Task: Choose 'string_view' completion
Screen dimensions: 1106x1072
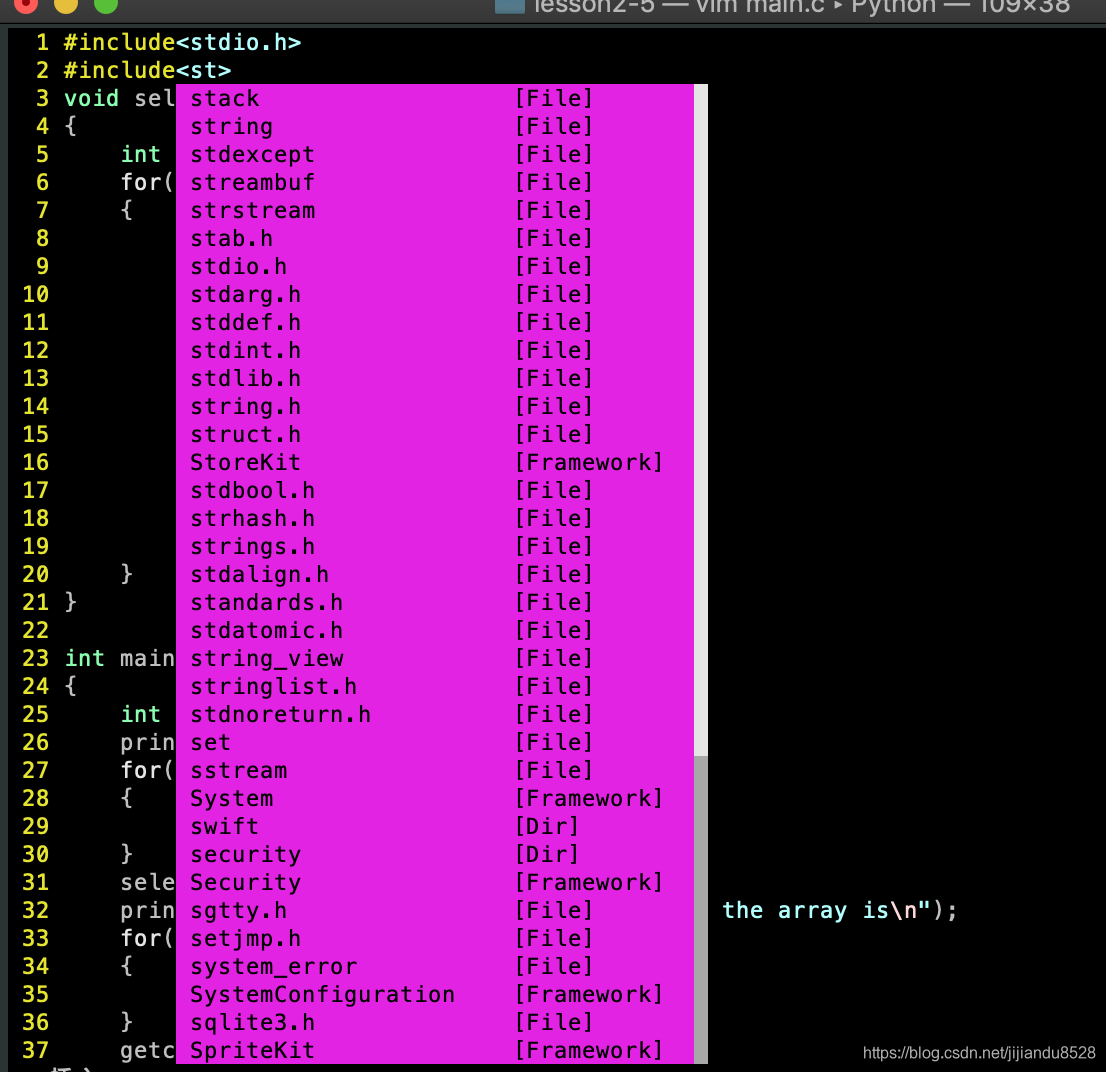Action: [434, 658]
